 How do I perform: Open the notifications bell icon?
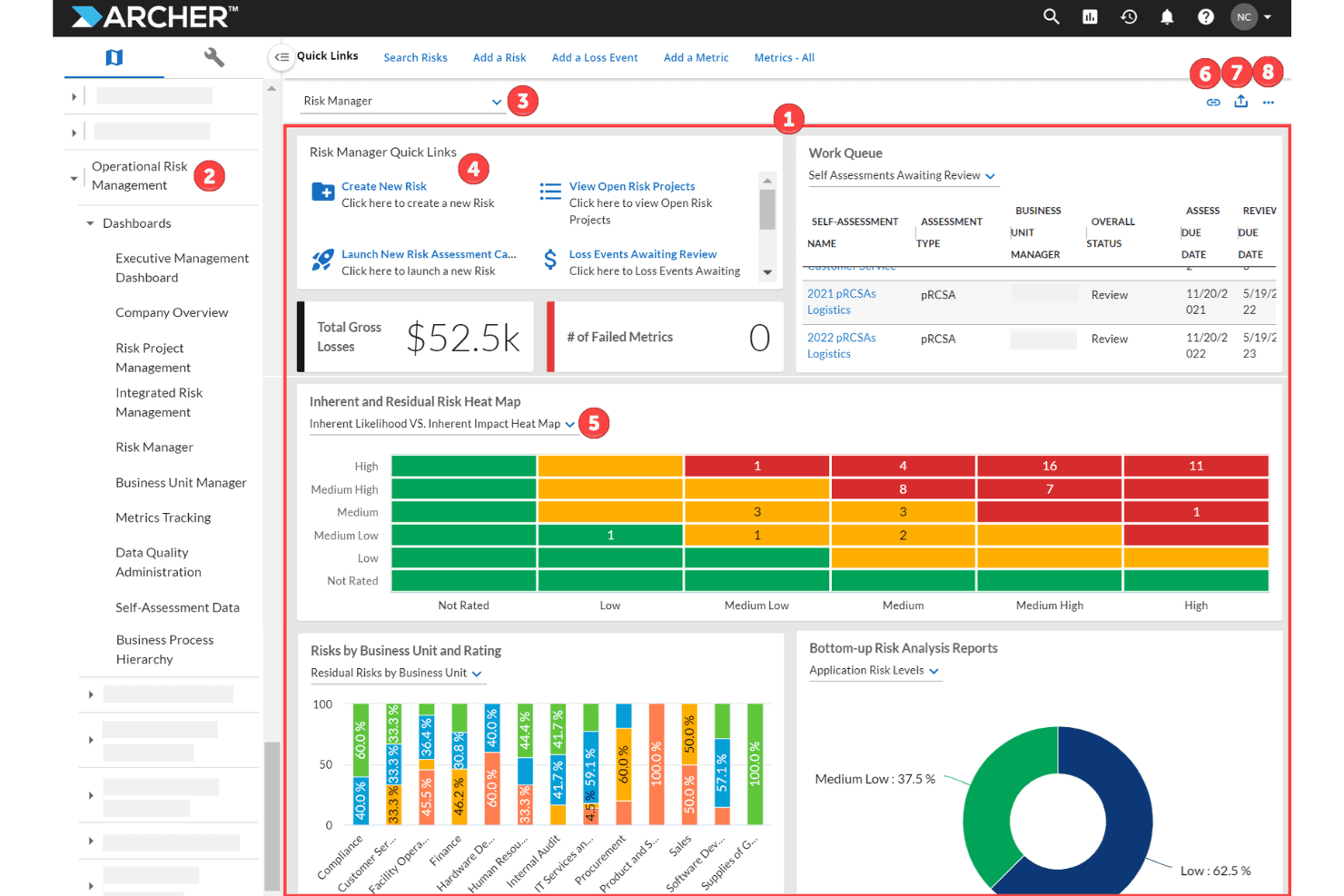point(1167,16)
